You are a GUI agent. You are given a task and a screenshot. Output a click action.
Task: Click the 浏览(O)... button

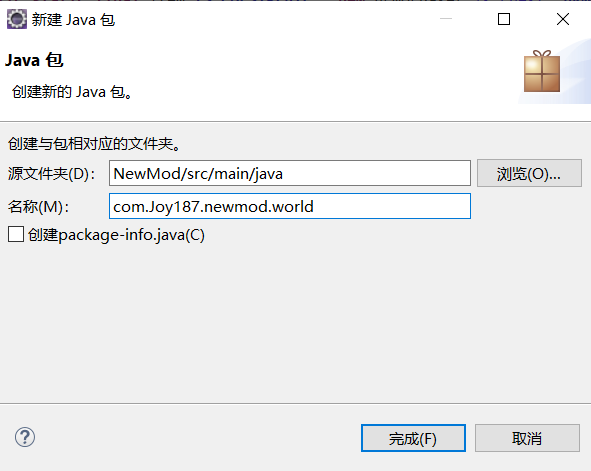click(x=529, y=173)
